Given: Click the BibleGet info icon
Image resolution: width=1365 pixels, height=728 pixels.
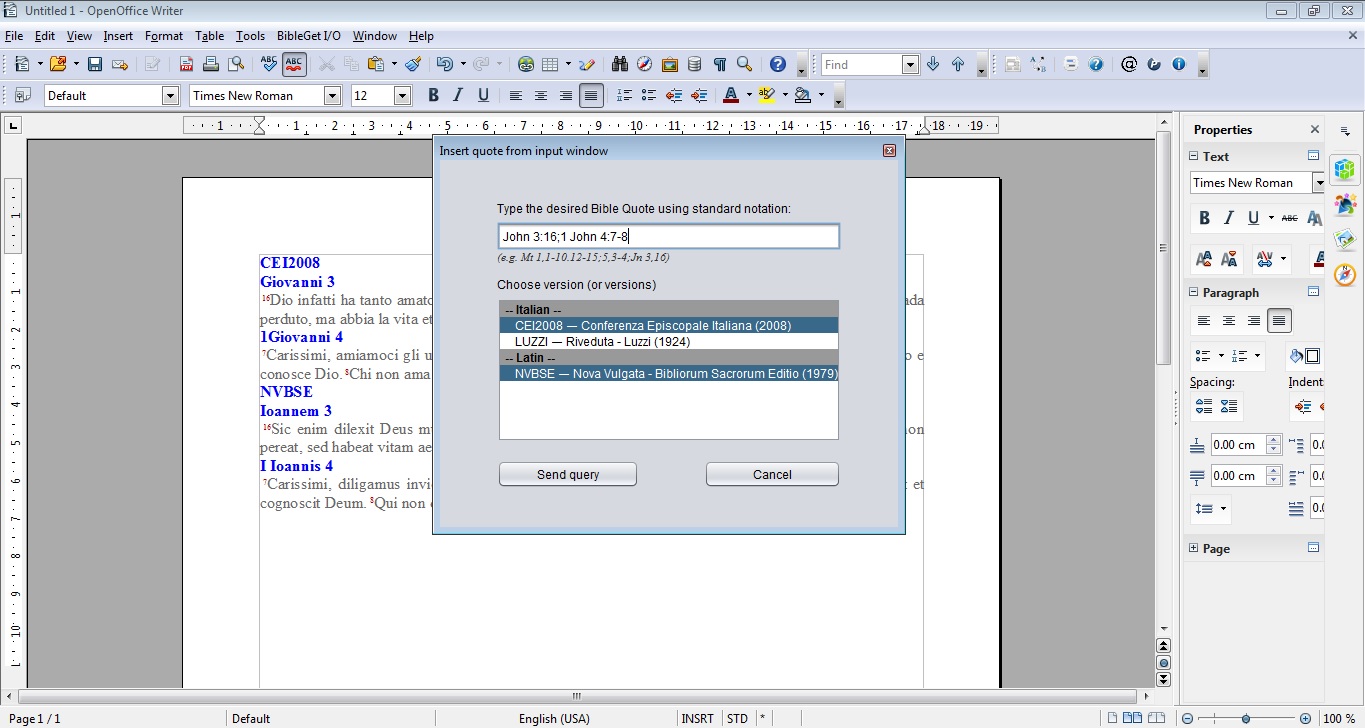Looking at the screenshot, I should (1179, 64).
